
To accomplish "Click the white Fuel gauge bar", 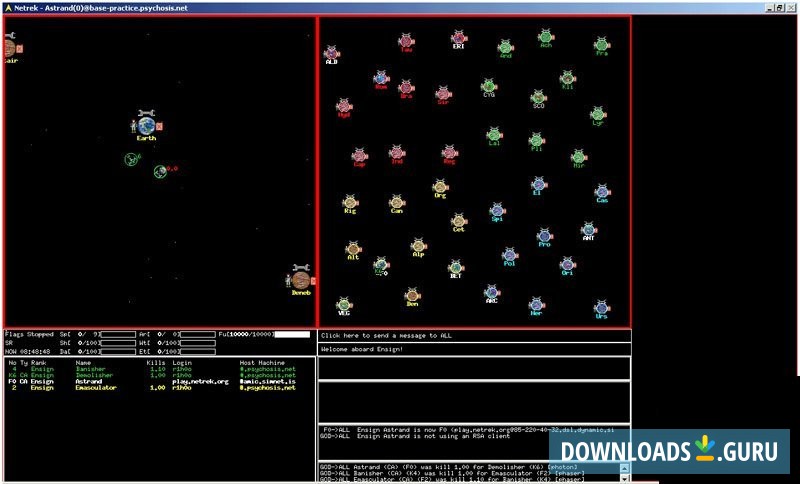I will click(292, 335).
